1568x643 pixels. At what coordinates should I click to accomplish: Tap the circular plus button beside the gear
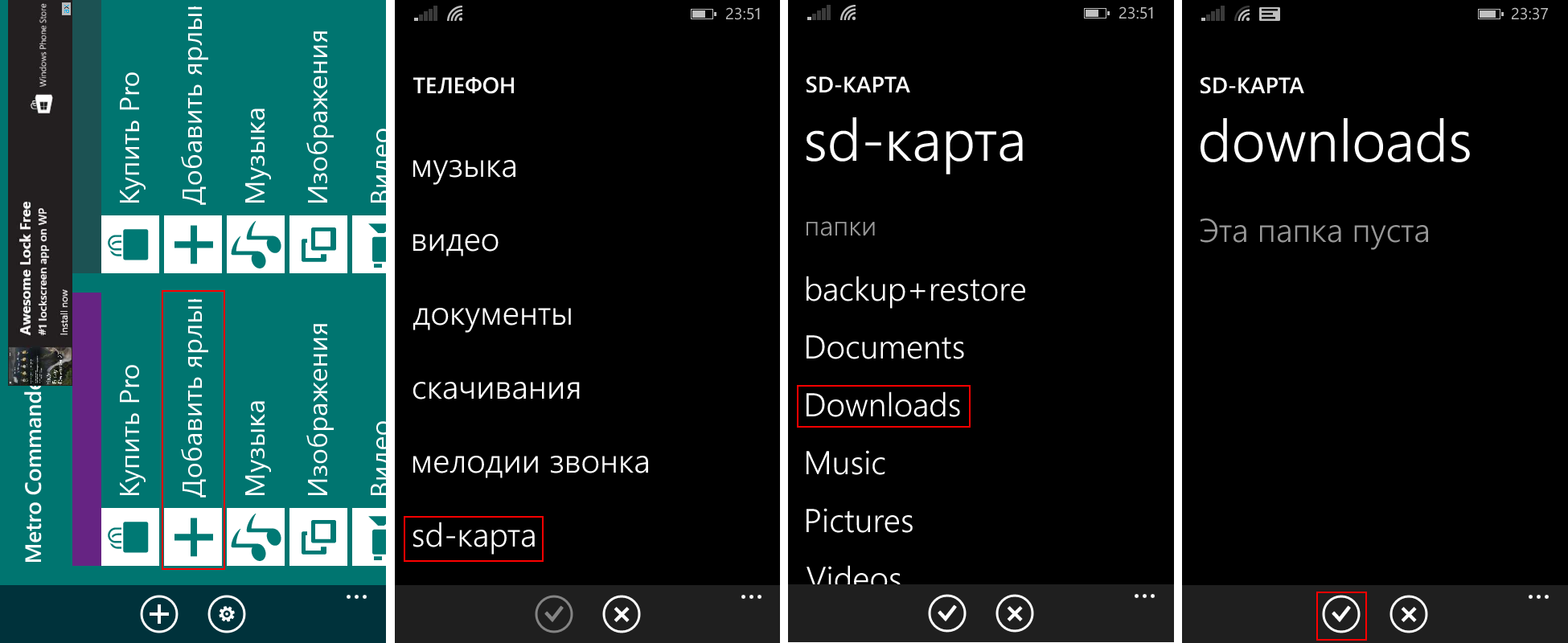[159, 615]
